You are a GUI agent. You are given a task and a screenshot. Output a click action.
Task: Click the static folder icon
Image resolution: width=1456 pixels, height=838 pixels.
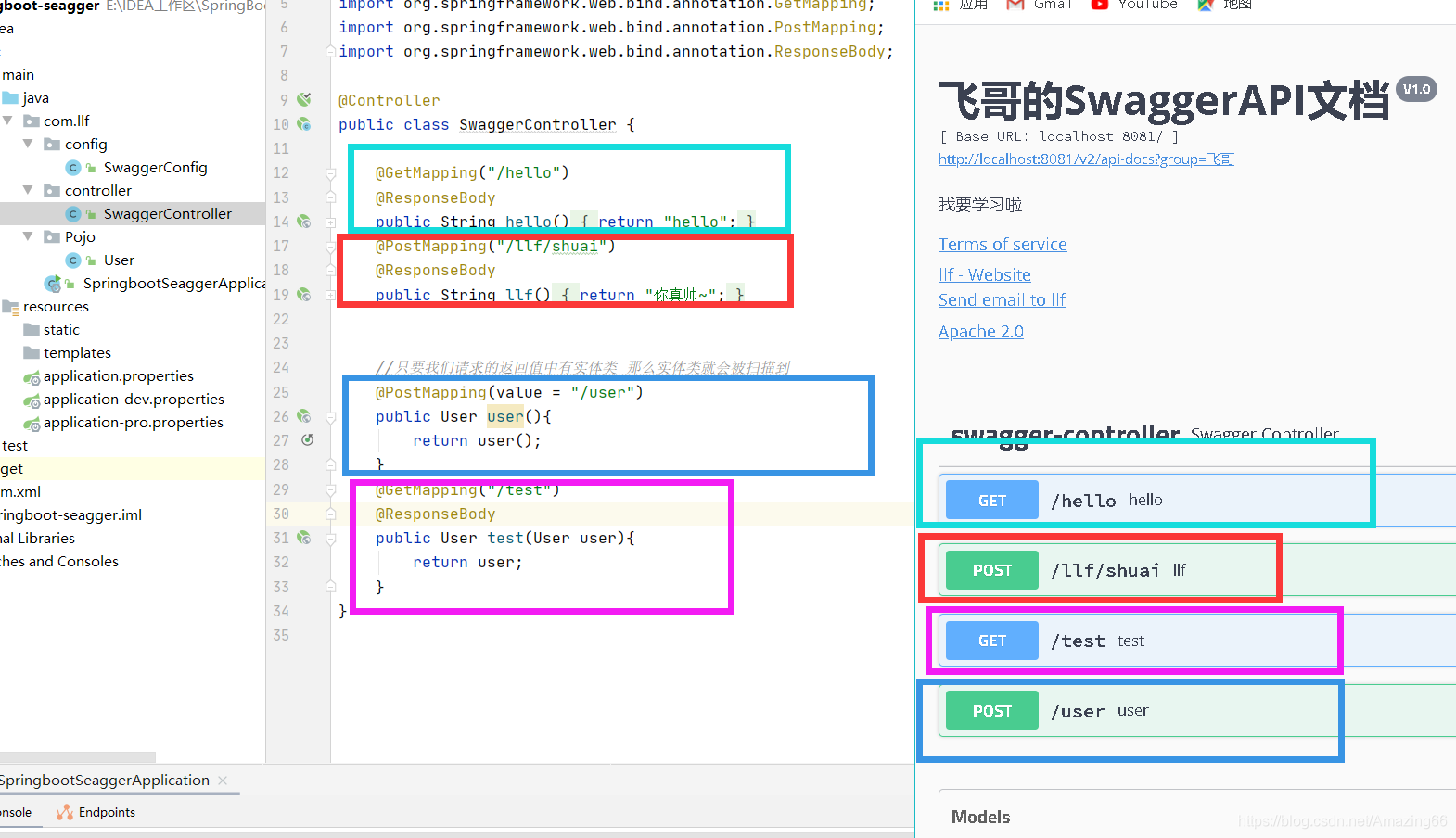pyautogui.click(x=32, y=330)
